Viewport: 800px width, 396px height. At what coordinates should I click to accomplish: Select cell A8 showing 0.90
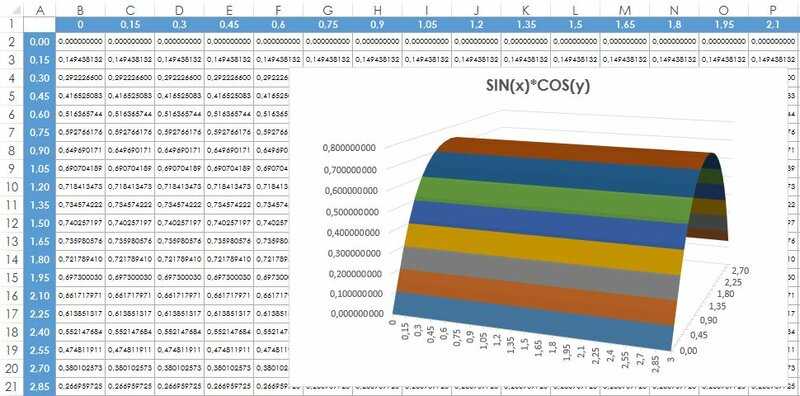tap(40, 151)
